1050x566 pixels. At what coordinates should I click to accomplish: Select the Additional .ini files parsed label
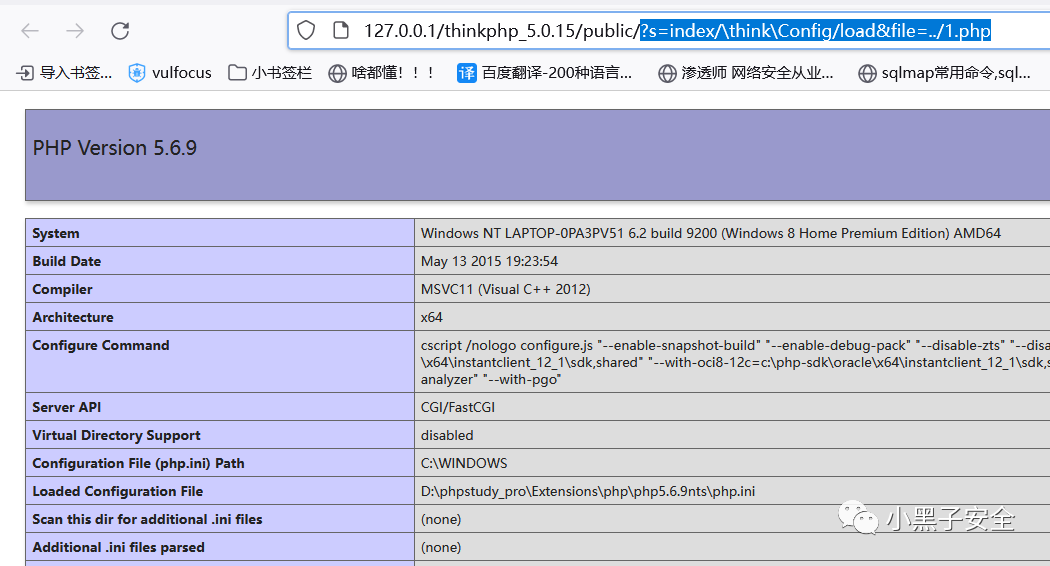[118, 548]
